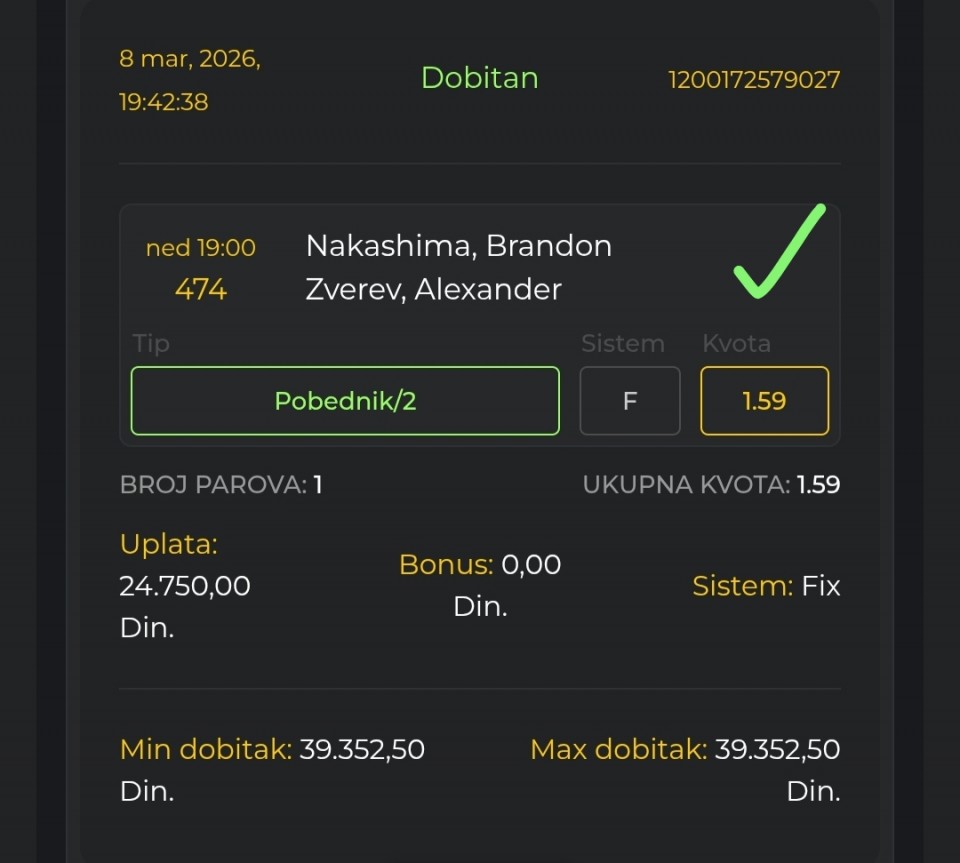The height and width of the screenshot is (863, 960).
Task: Tap the Min dobitak amount
Action: tap(272, 749)
